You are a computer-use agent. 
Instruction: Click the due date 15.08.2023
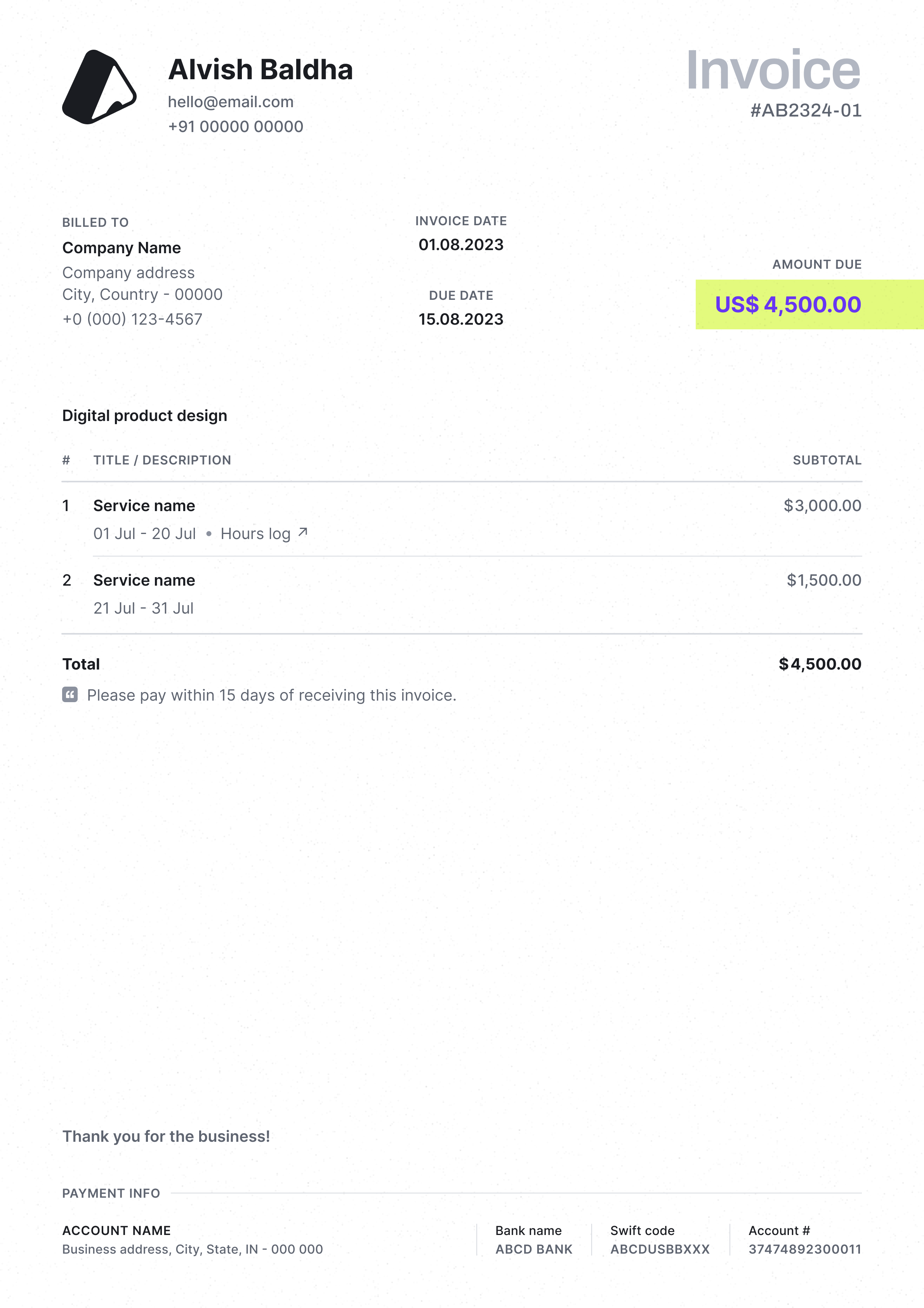[x=461, y=320]
